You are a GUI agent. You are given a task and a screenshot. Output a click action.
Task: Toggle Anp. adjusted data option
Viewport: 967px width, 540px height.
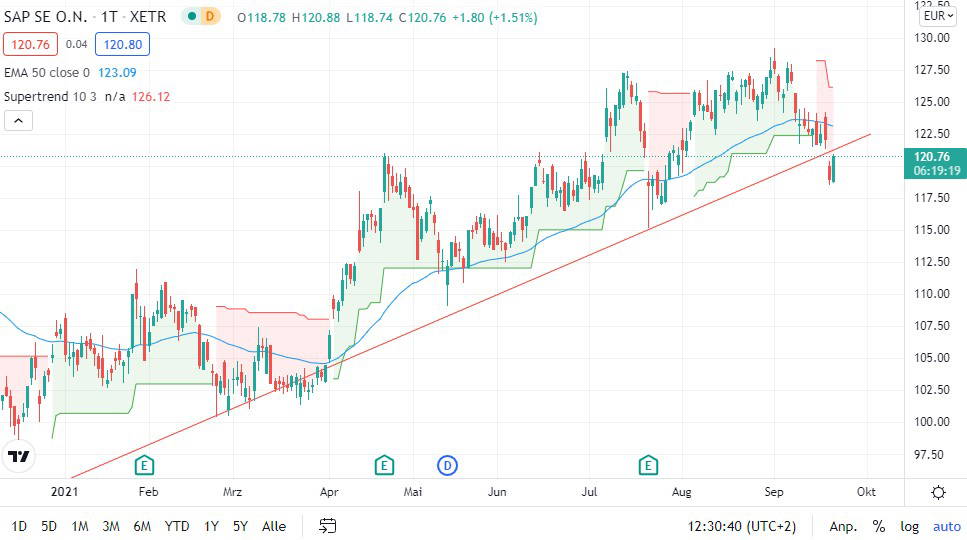(x=843, y=526)
